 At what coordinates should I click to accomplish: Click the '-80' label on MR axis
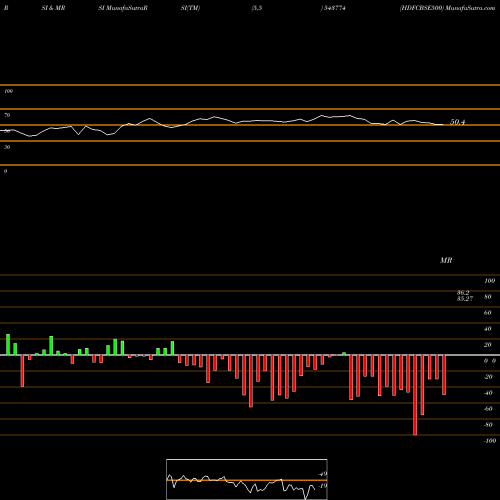tap(488, 425)
